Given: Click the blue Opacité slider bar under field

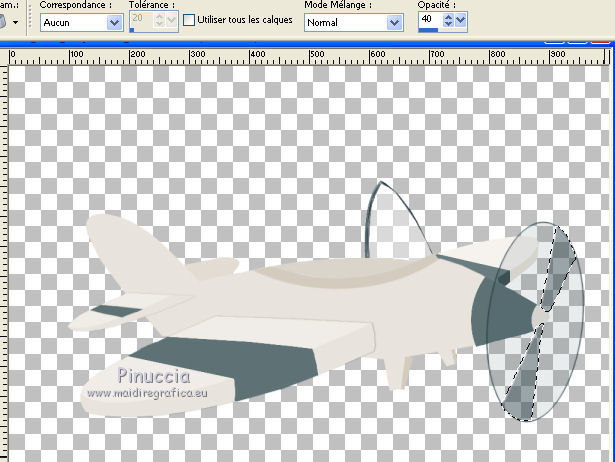Looking at the screenshot, I should coord(428,30).
